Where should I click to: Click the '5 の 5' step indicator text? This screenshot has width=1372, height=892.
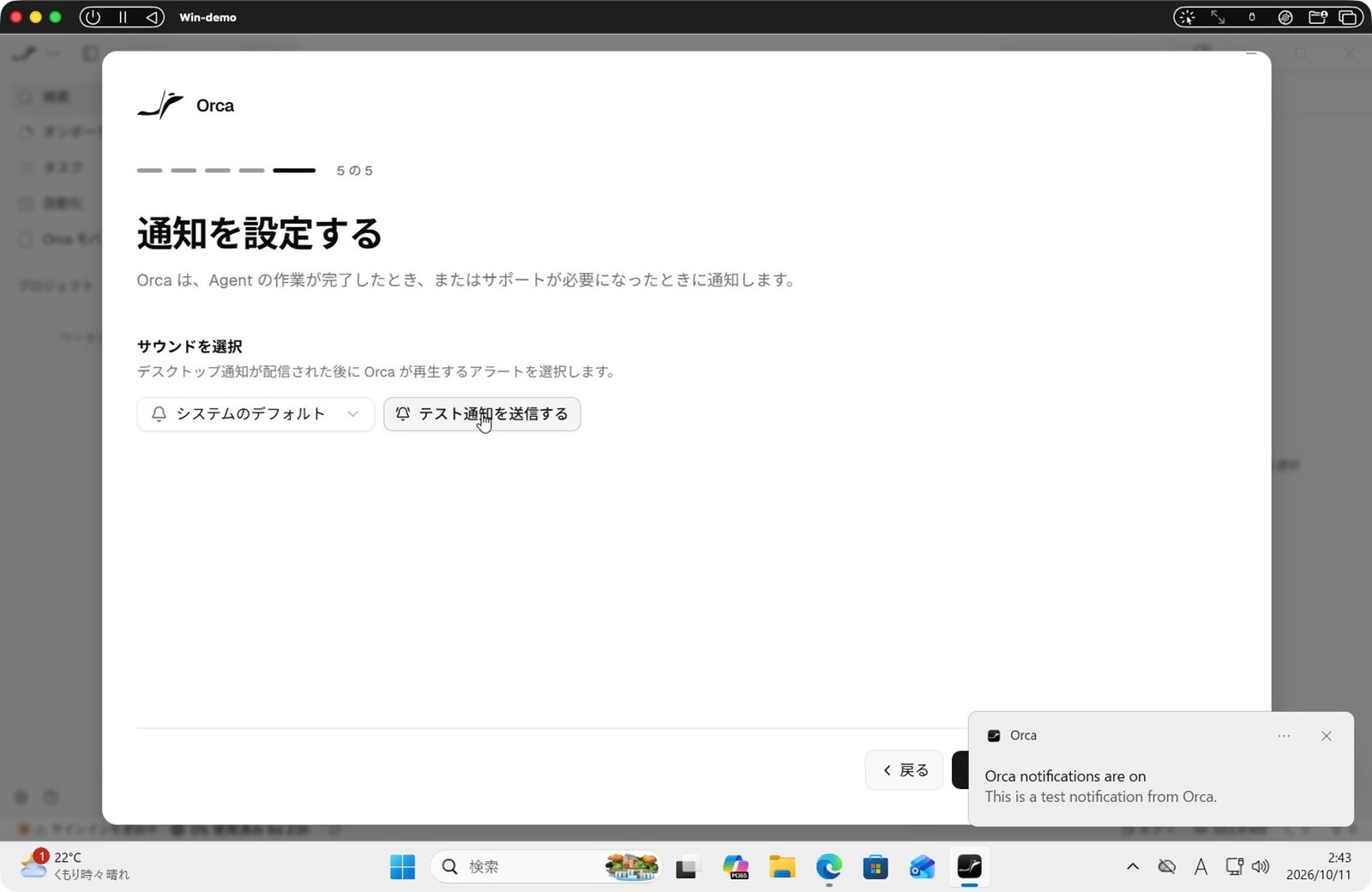354,171
